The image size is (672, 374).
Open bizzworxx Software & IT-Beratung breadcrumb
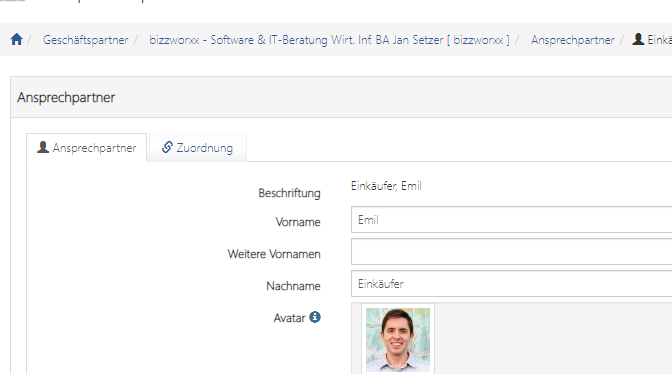pyautogui.click(x=329, y=40)
